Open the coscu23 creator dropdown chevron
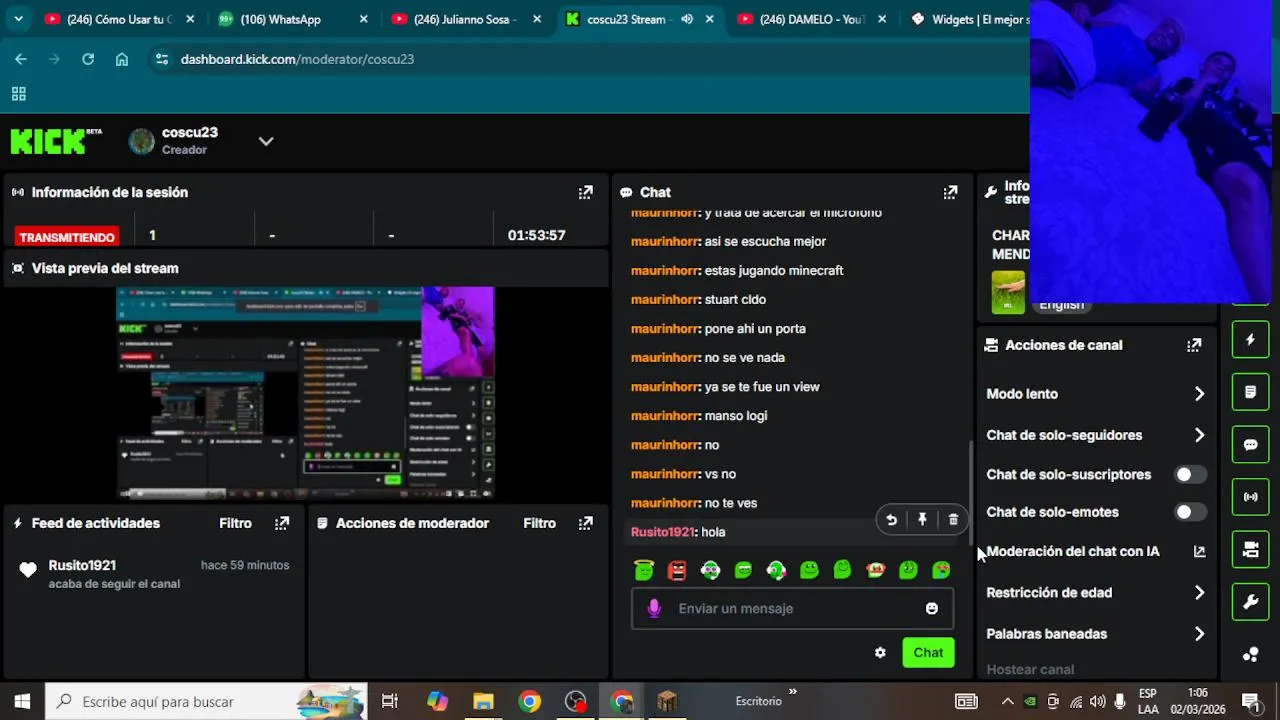 coord(266,141)
